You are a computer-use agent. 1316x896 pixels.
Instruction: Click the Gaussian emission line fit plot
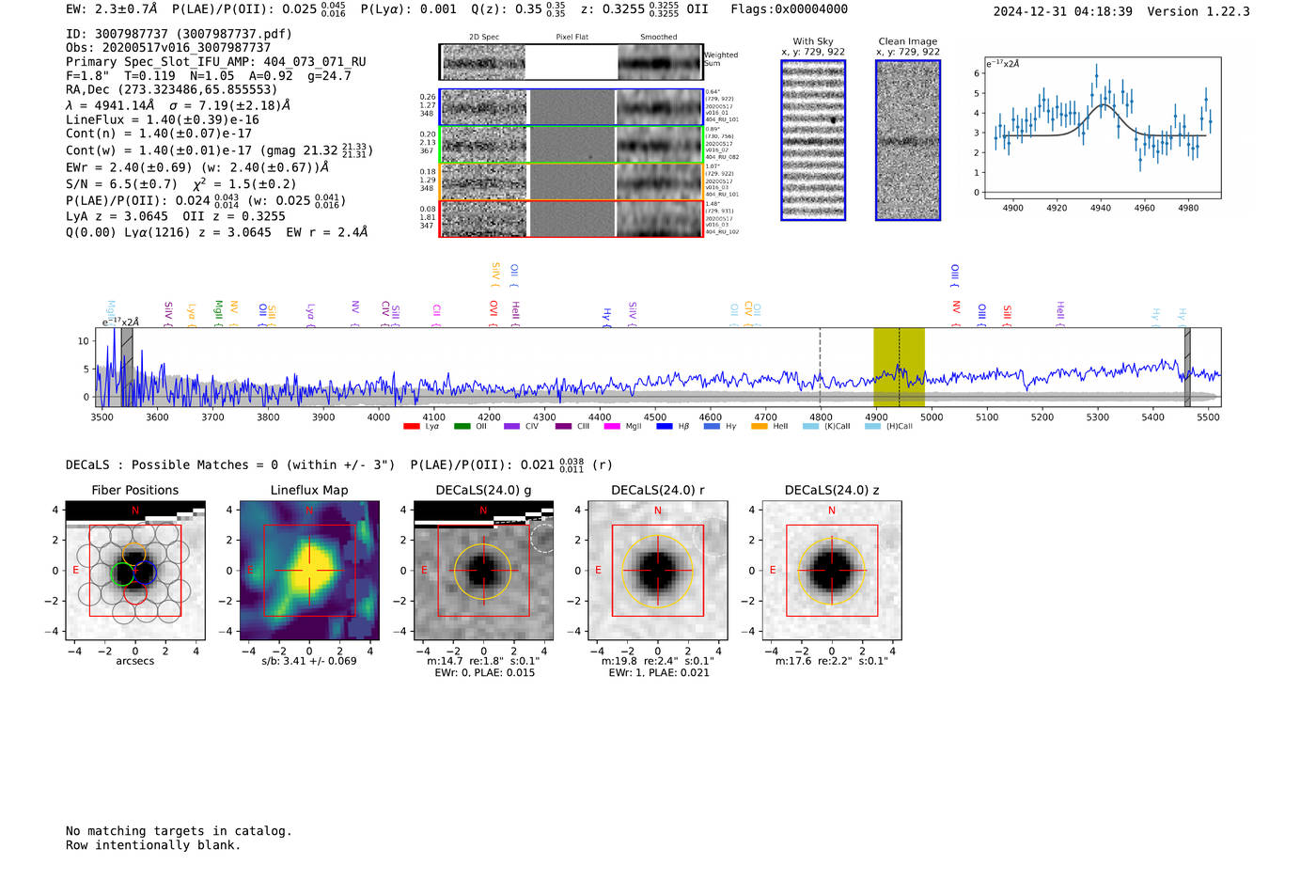1102,128
